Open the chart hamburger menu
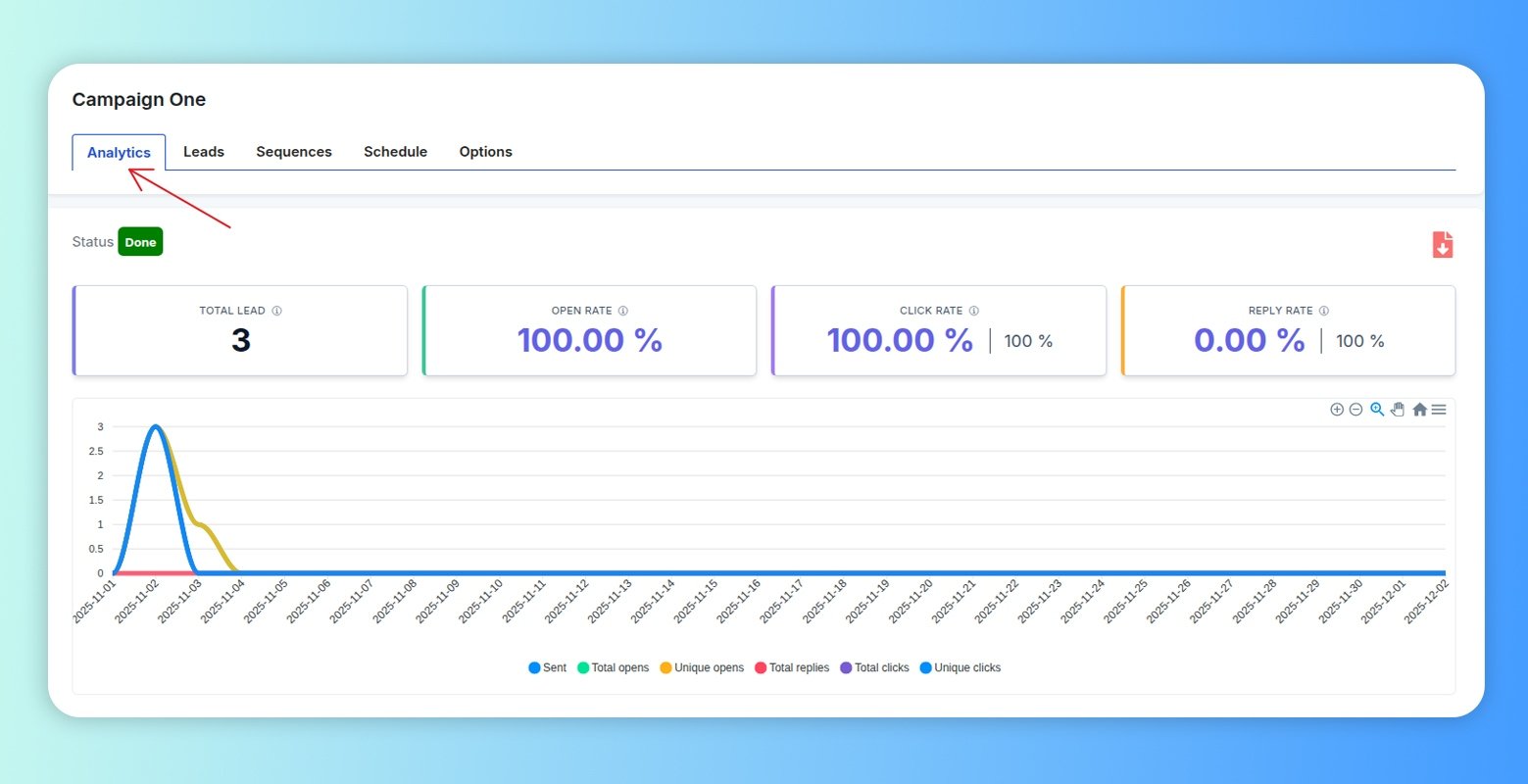Viewport: 1528px width, 784px height. click(1439, 410)
